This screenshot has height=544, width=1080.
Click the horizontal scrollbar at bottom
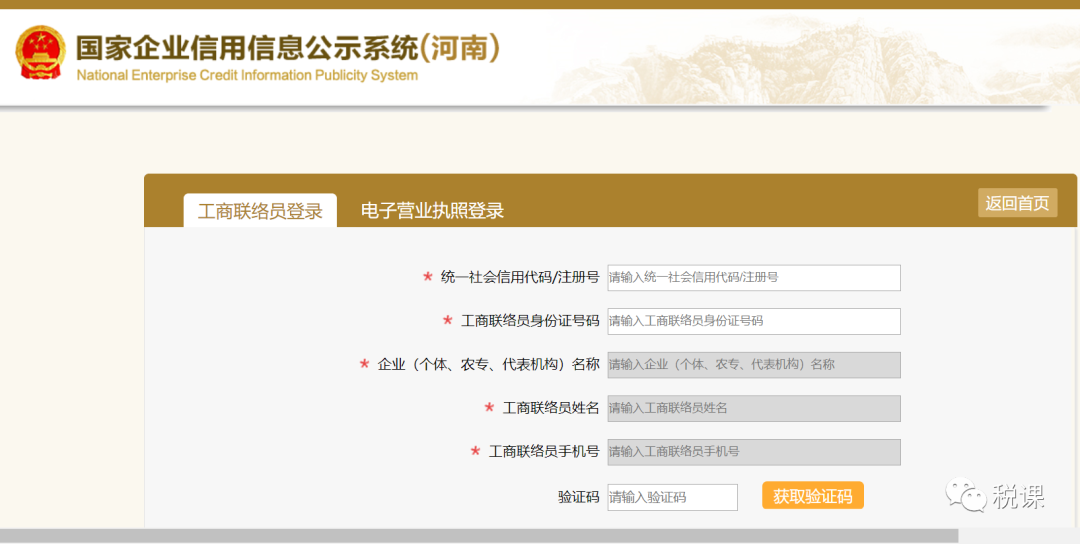(479, 536)
